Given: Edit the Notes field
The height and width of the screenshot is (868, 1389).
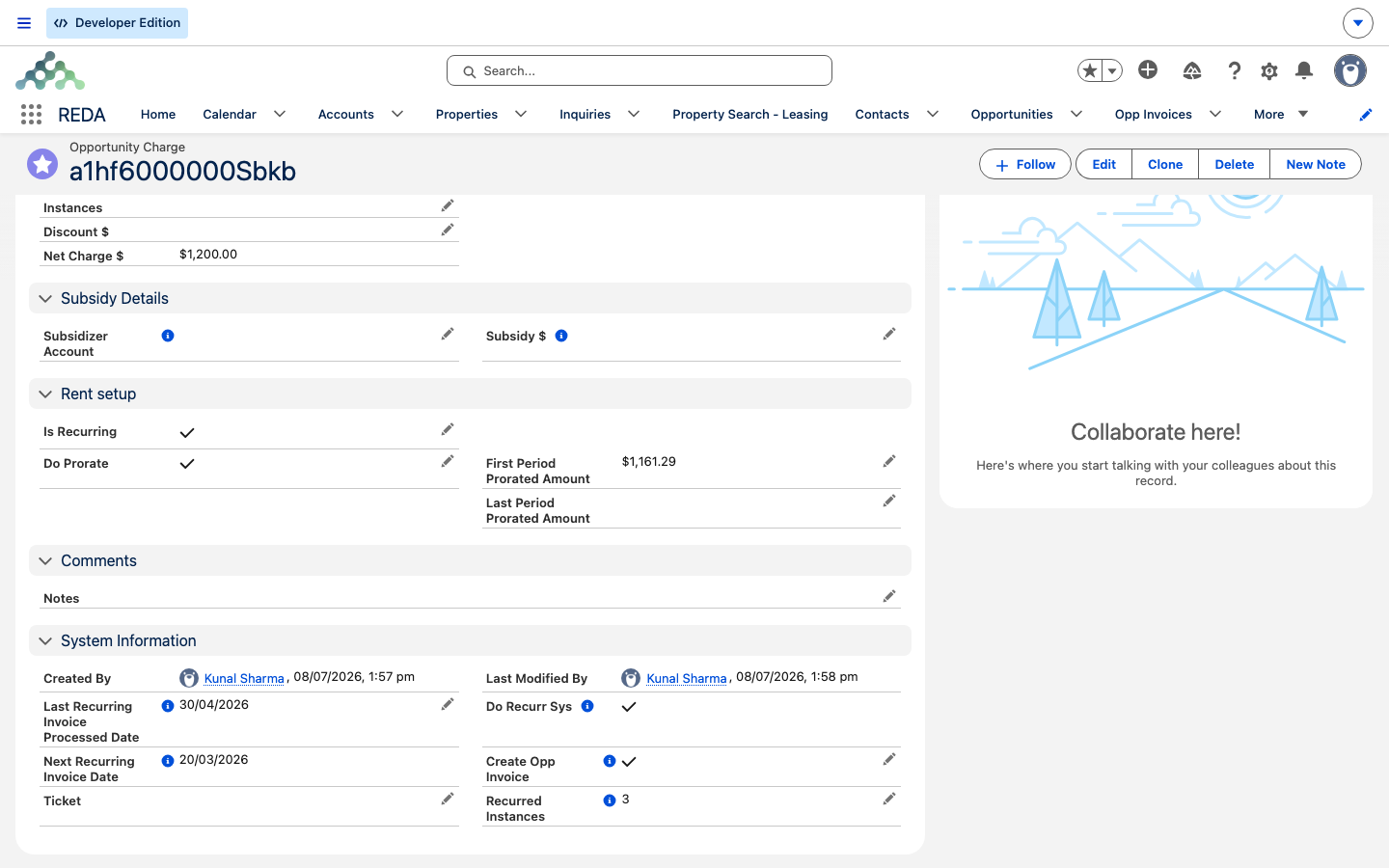Looking at the screenshot, I should (x=889, y=596).
